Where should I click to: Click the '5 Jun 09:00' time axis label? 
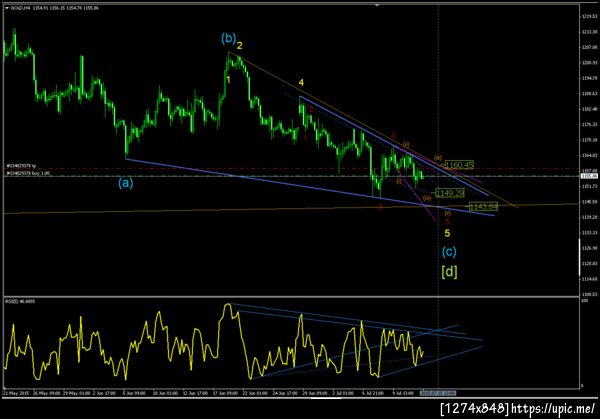134,393
